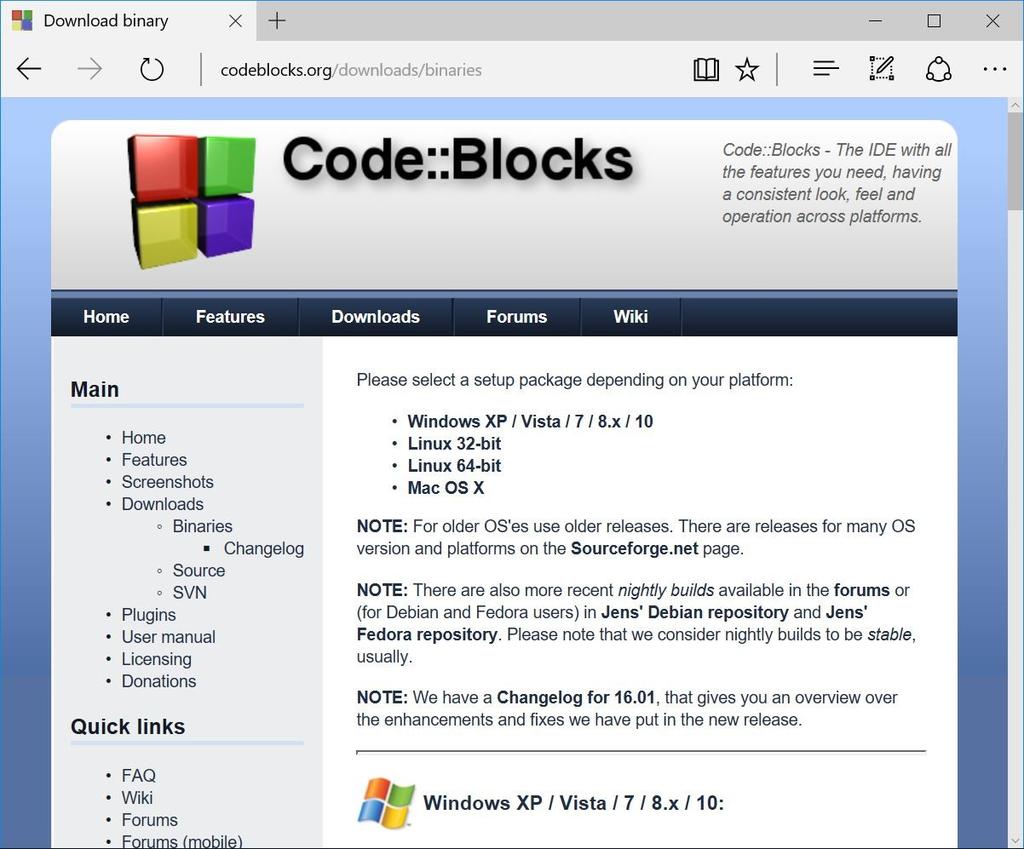Open Licensing sidebar link
The image size is (1024, 849).
tap(157, 660)
